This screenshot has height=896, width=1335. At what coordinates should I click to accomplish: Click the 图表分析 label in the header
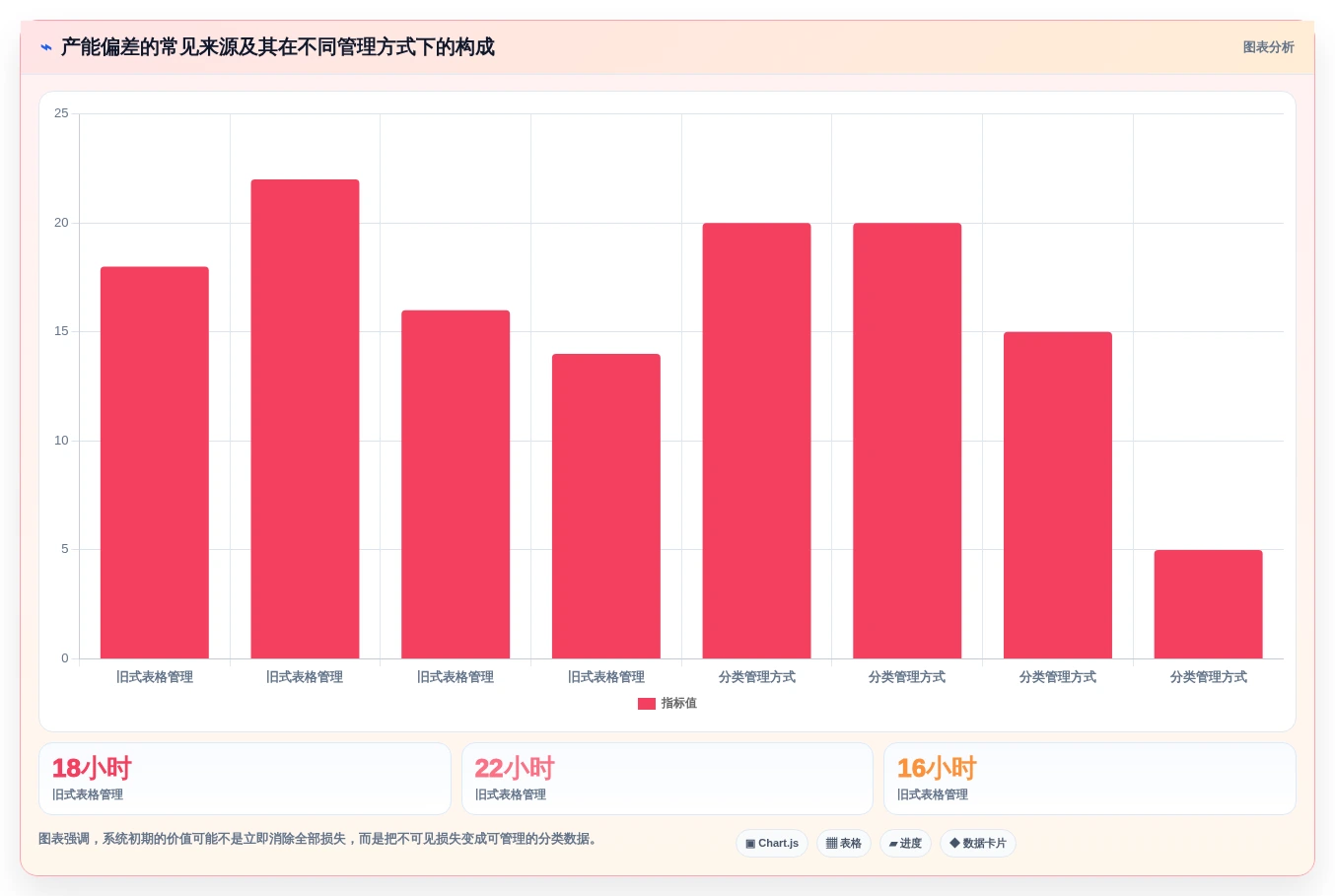(x=1268, y=47)
